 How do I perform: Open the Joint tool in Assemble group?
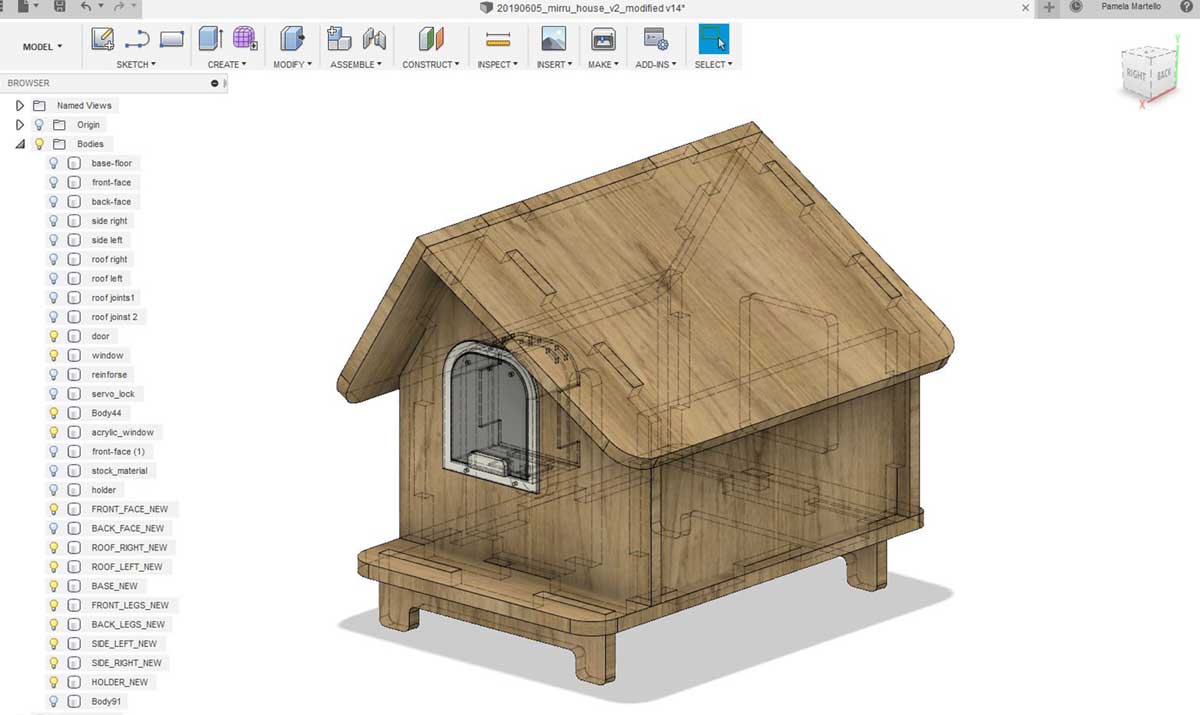(x=375, y=39)
